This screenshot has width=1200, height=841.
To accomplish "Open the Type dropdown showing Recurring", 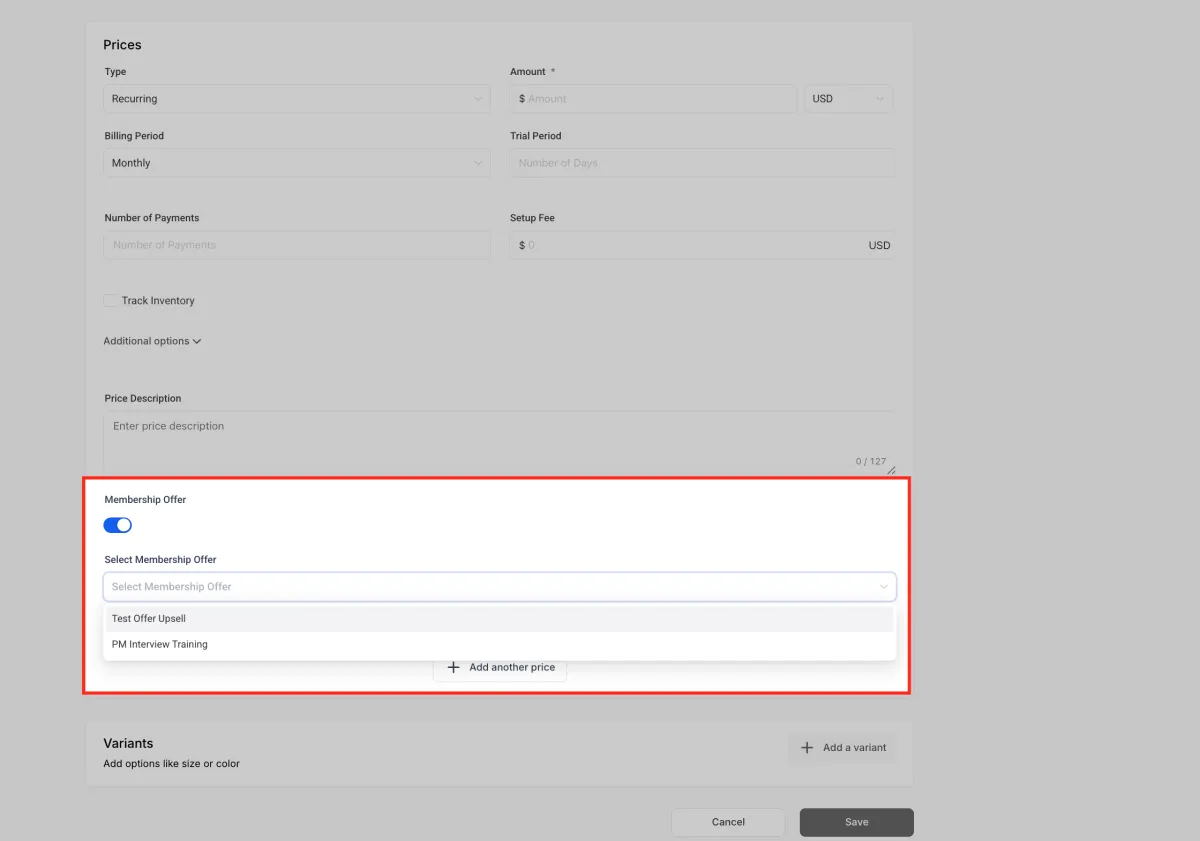I will click(x=297, y=99).
